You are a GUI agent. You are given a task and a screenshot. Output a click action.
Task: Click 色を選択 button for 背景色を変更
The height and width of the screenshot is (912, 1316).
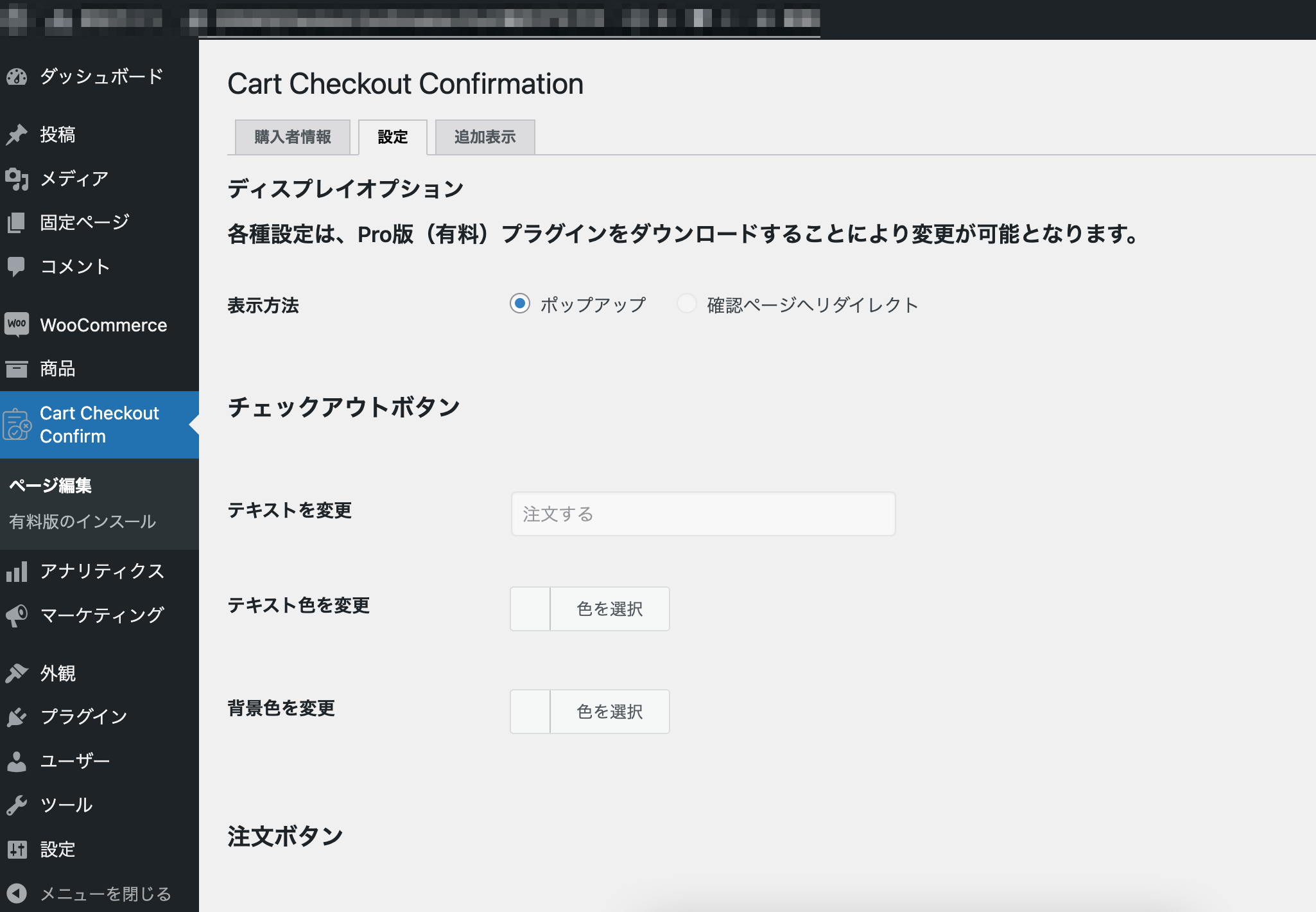click(610, 712)
